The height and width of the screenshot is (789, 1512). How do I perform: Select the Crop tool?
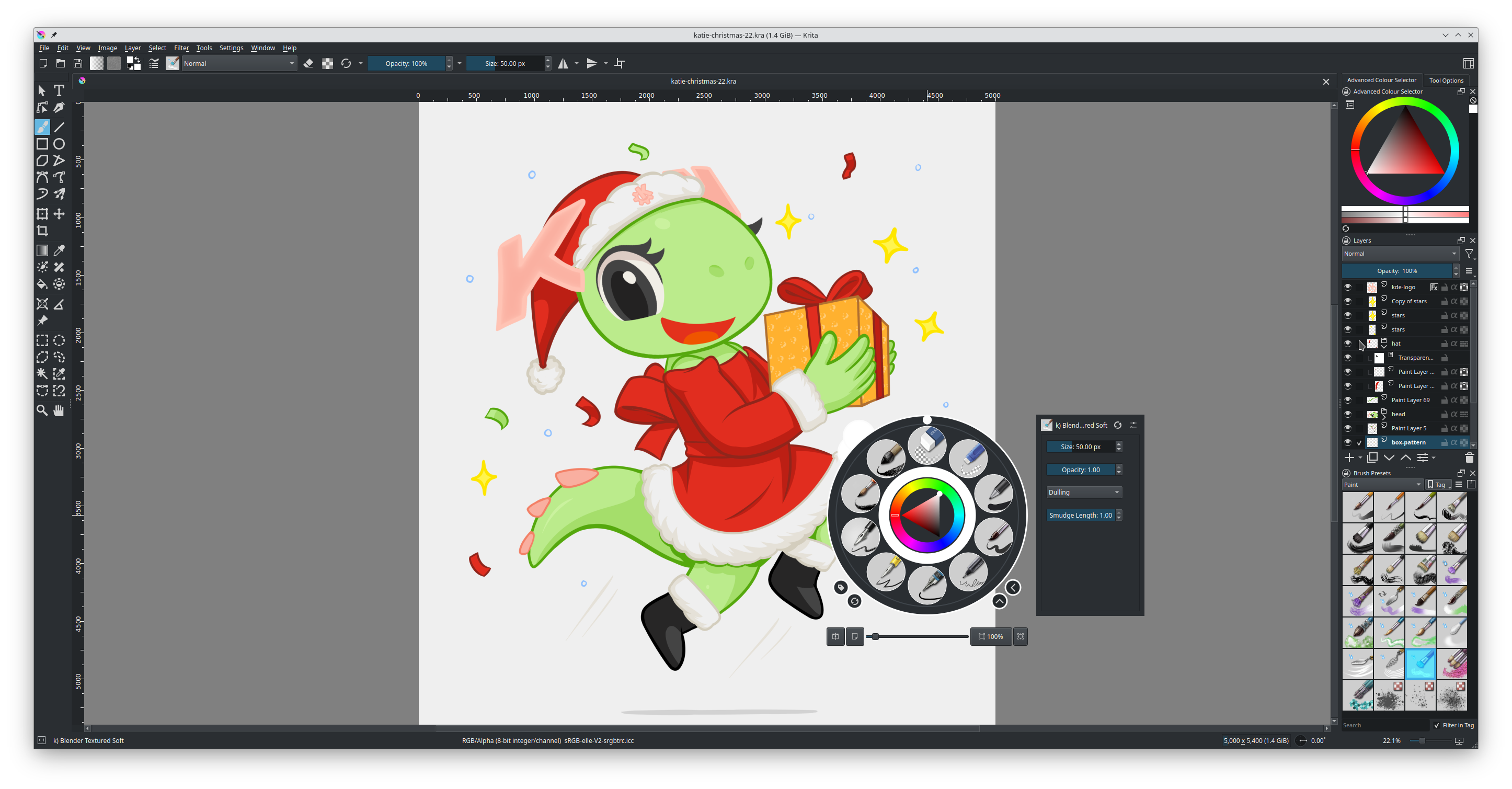coord(42,231)
